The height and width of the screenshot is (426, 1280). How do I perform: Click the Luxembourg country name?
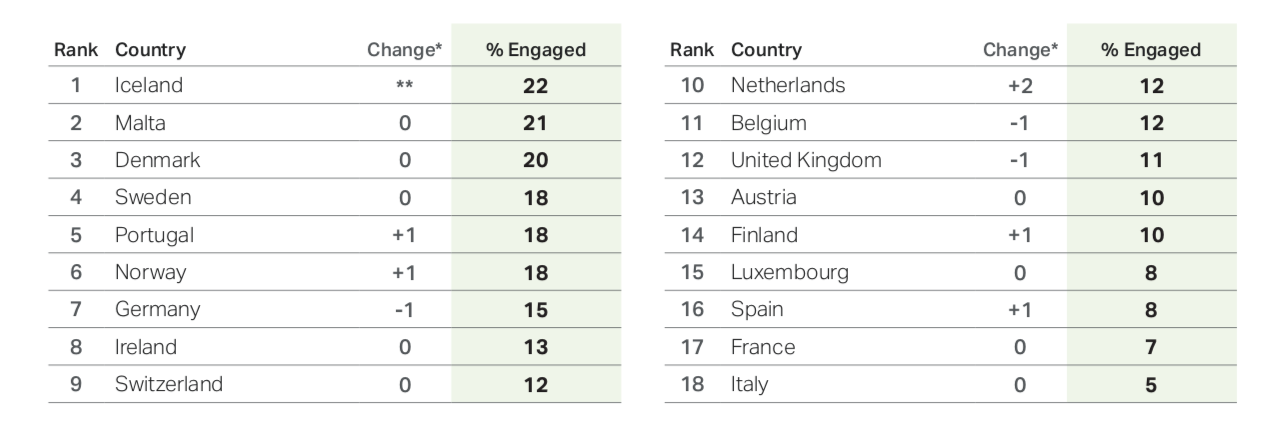click(x=790, y=273)
